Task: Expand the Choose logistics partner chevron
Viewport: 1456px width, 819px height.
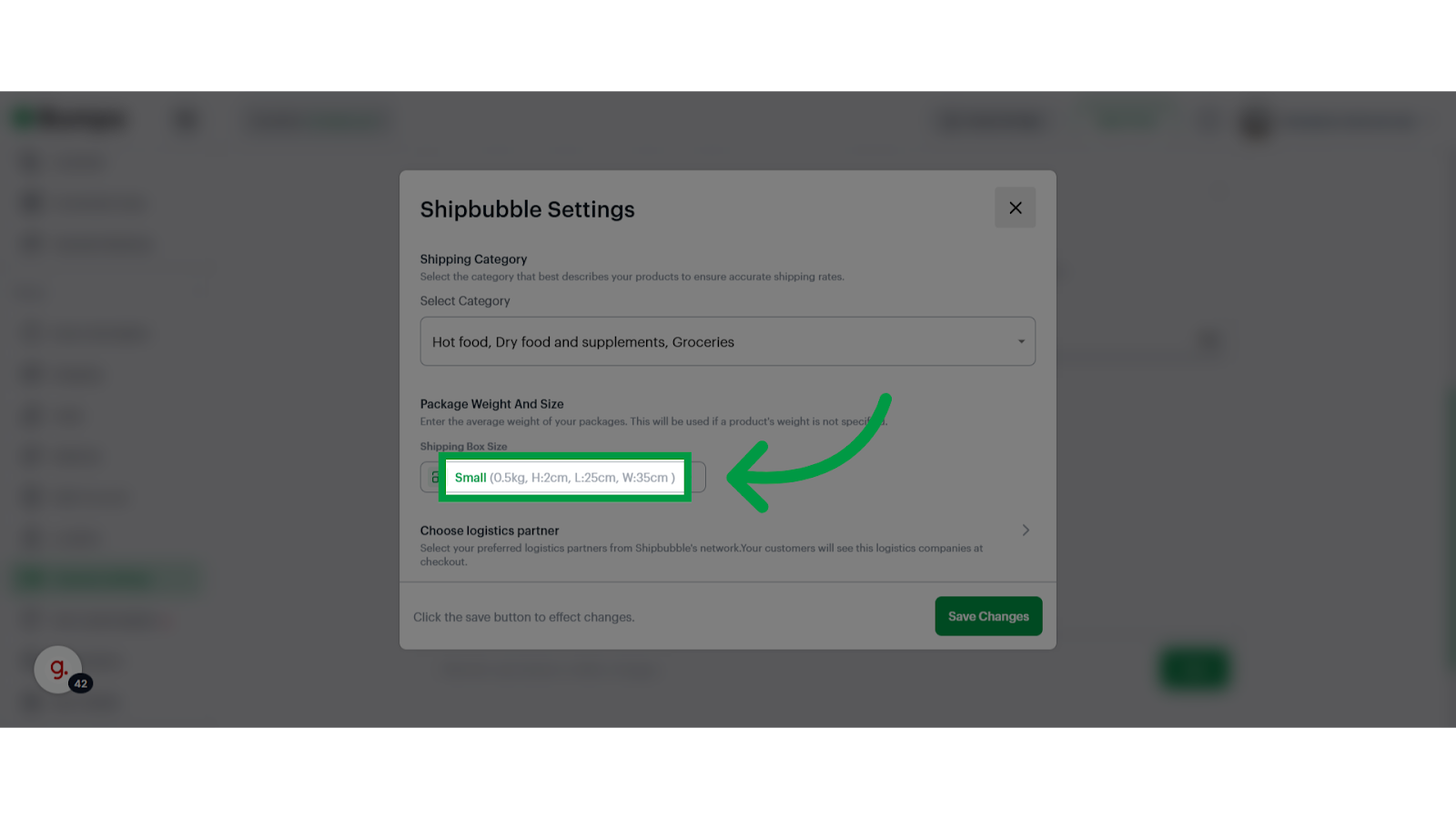Action: tap(1026, 530)
